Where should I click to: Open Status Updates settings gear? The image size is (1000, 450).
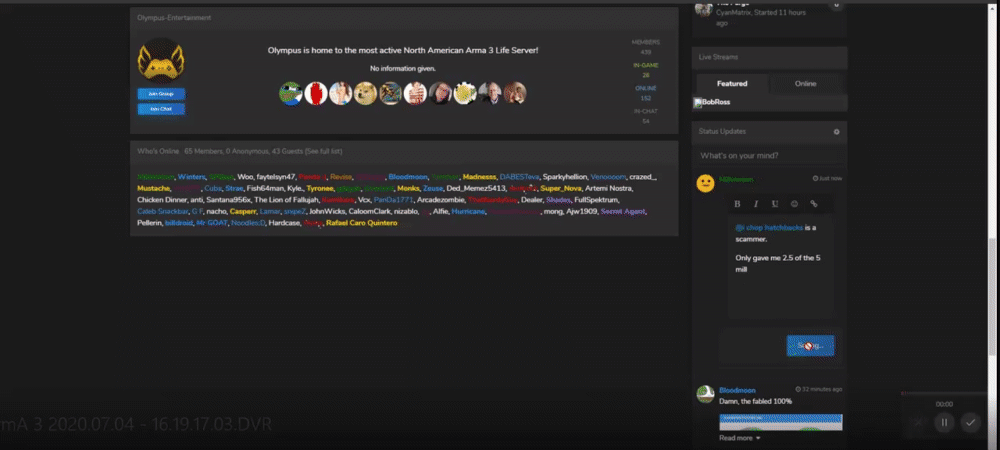click(x=836, y=132)
